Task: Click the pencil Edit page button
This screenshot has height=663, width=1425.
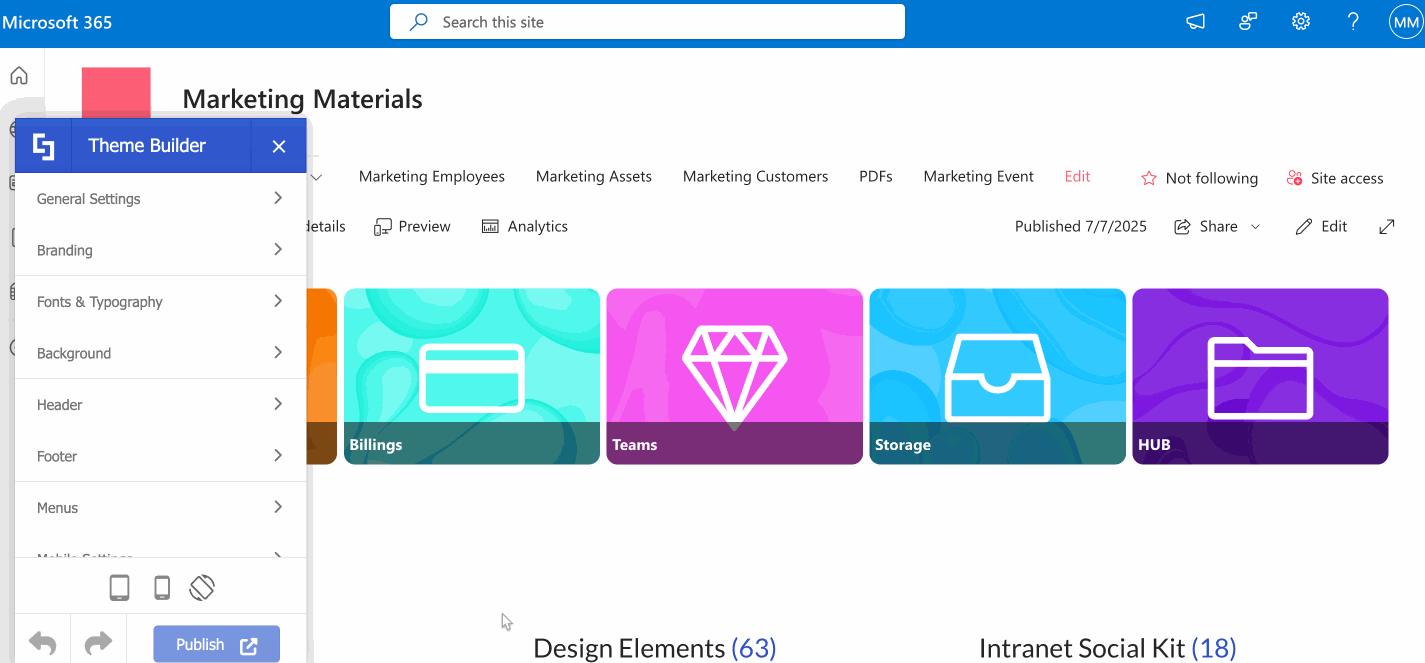Action: pos(1321,227)
